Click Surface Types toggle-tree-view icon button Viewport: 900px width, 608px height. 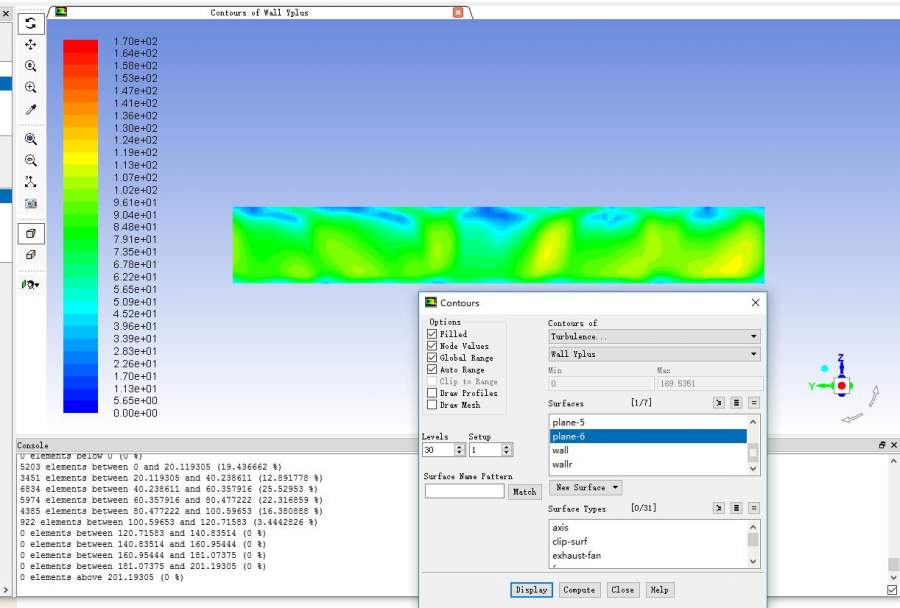click(x=719, y=508)
